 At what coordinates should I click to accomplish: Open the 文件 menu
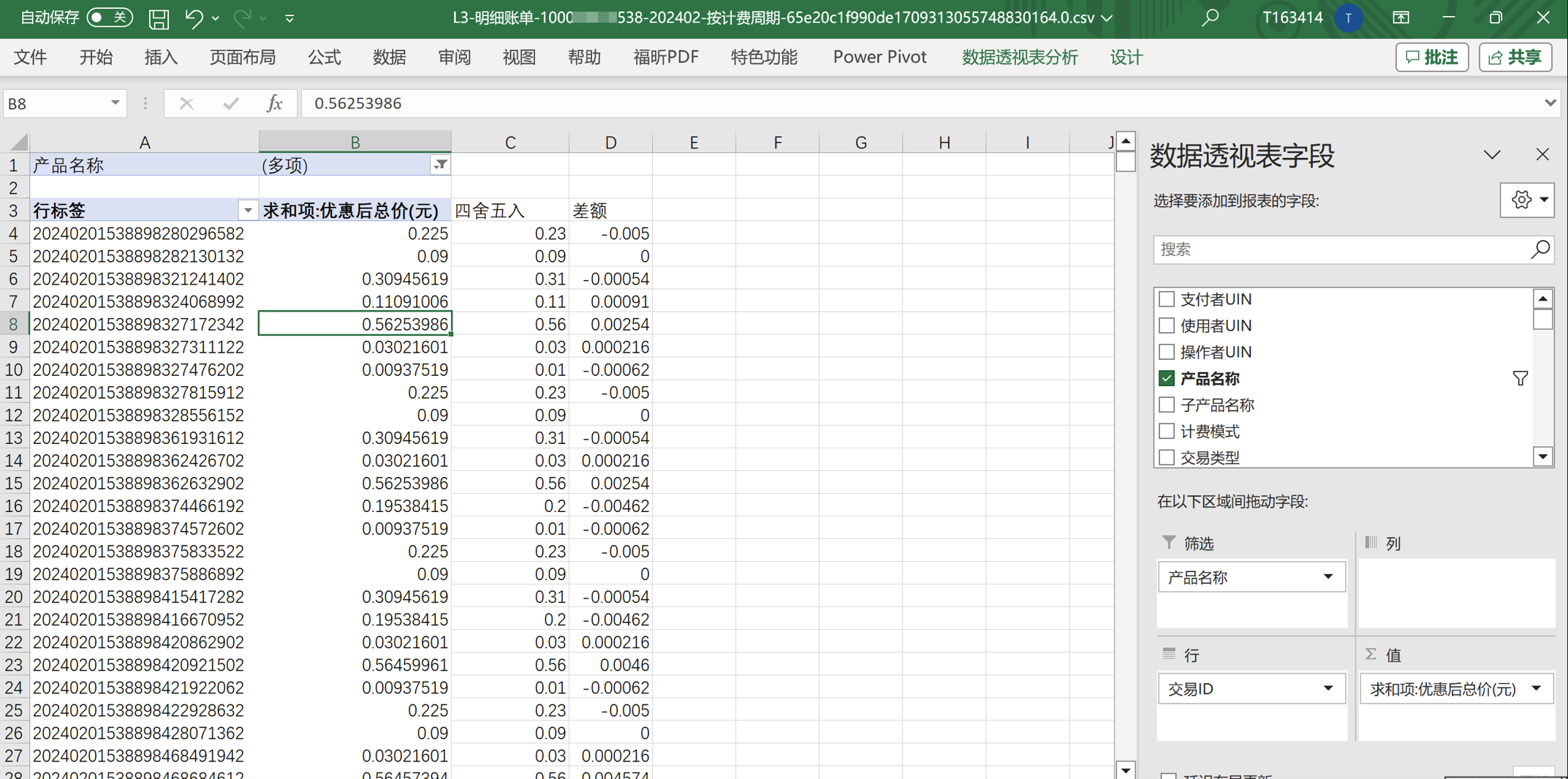pos(30,57)
